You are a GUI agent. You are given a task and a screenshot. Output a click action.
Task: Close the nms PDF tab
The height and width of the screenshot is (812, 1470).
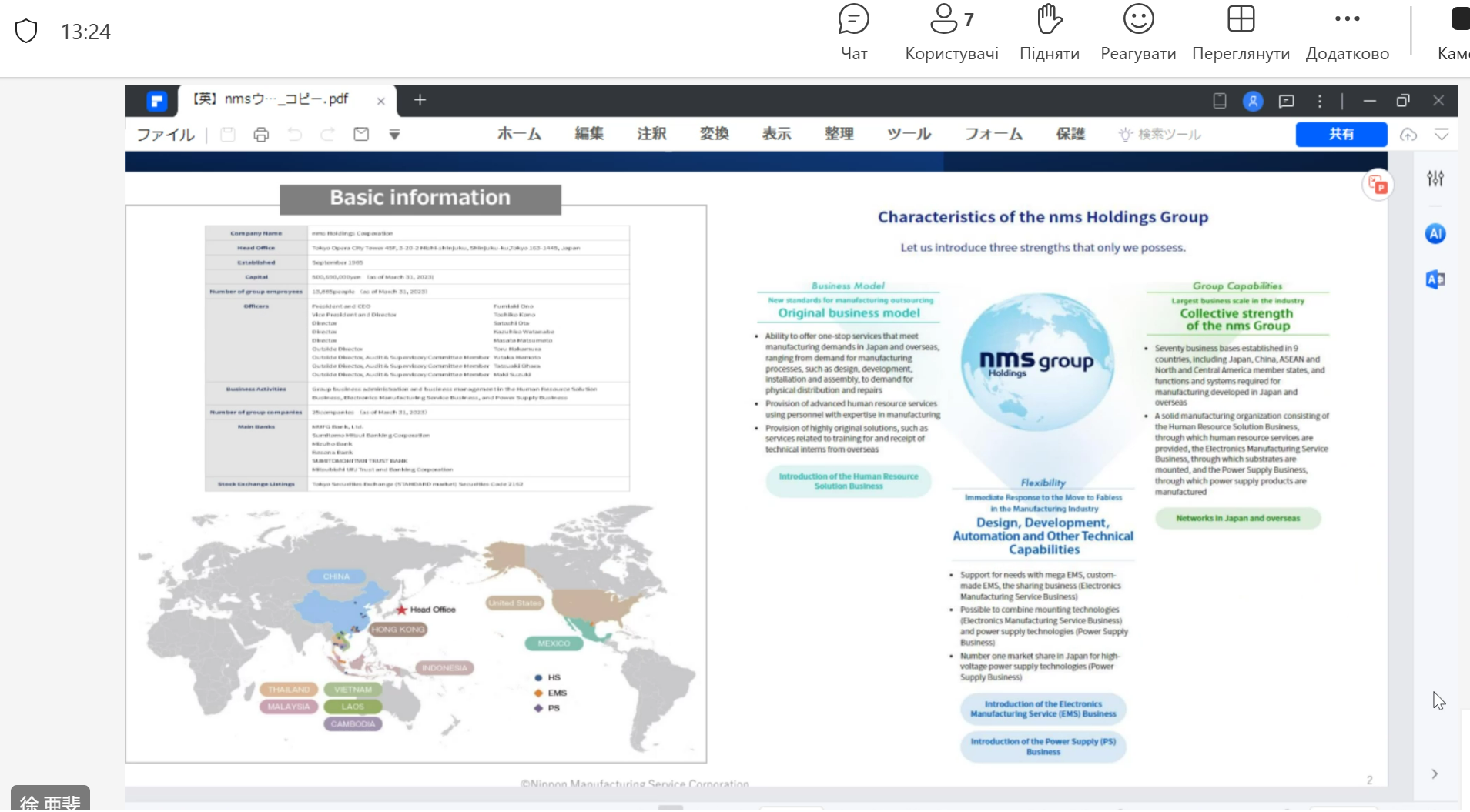tap(380, 101)
